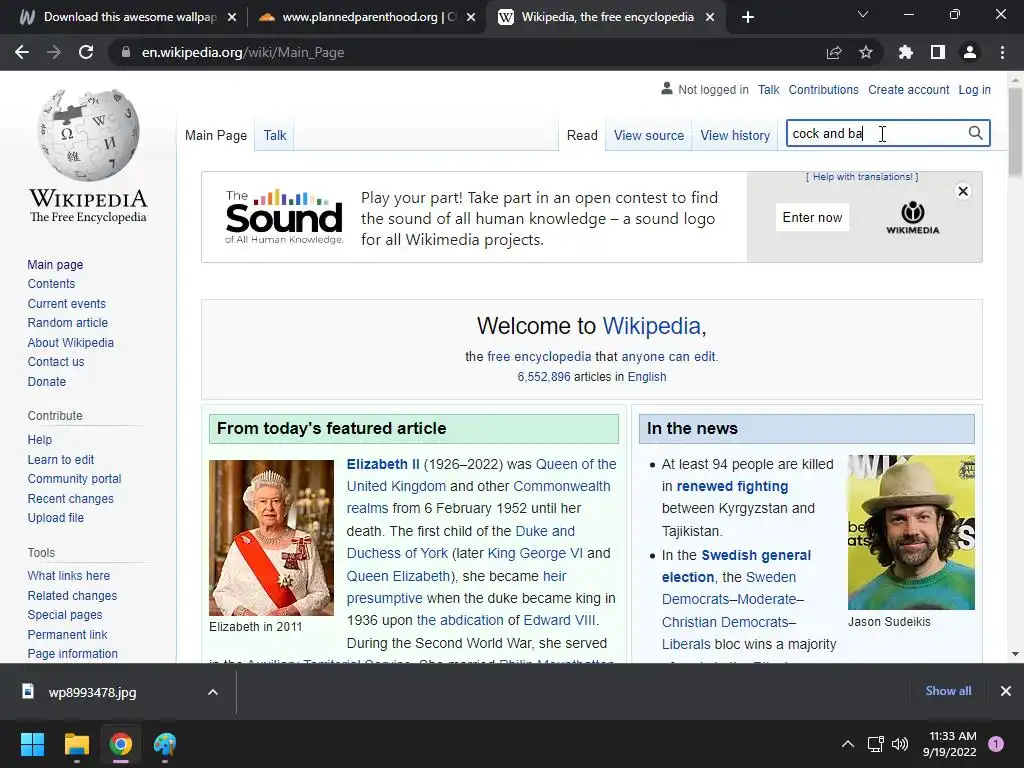This screenshot has height=768, width=1024.
Task: Click the padlock site info icon
Action: [126, 52]
